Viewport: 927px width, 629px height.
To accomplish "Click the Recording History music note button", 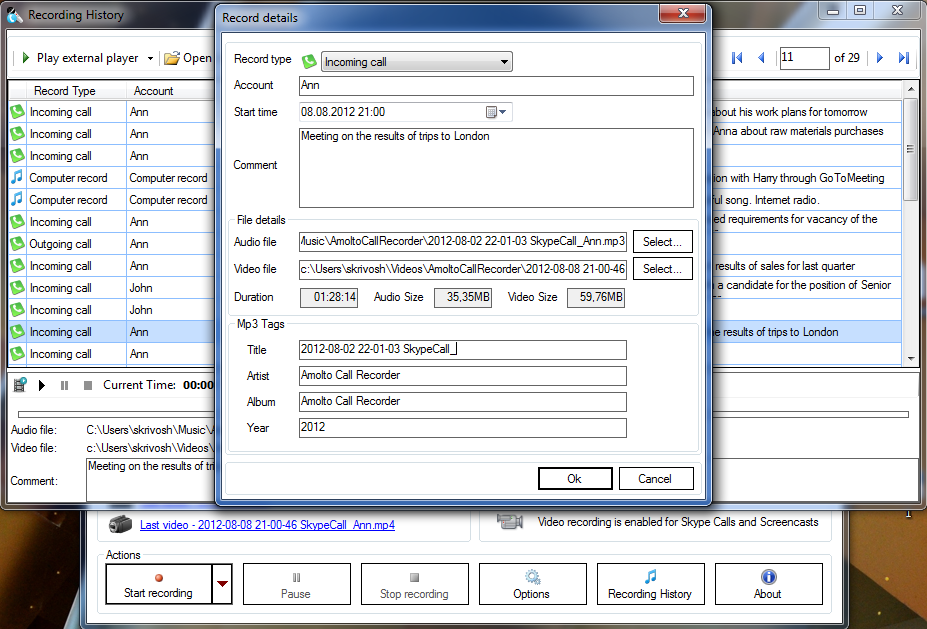I will (649, 584).
